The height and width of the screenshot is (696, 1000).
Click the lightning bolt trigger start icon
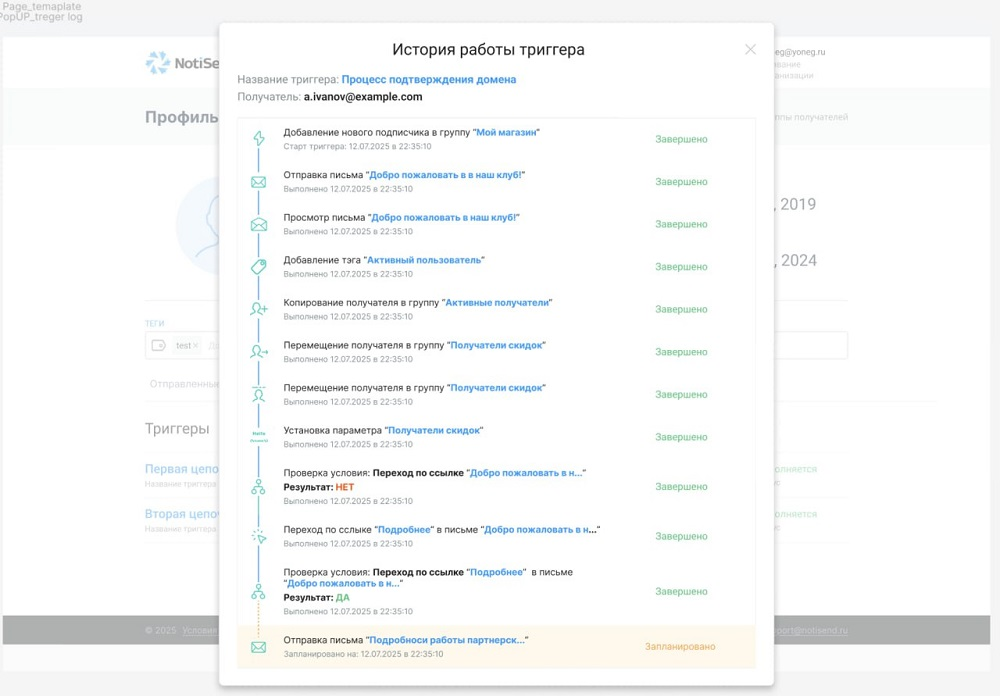pos(258,138)
